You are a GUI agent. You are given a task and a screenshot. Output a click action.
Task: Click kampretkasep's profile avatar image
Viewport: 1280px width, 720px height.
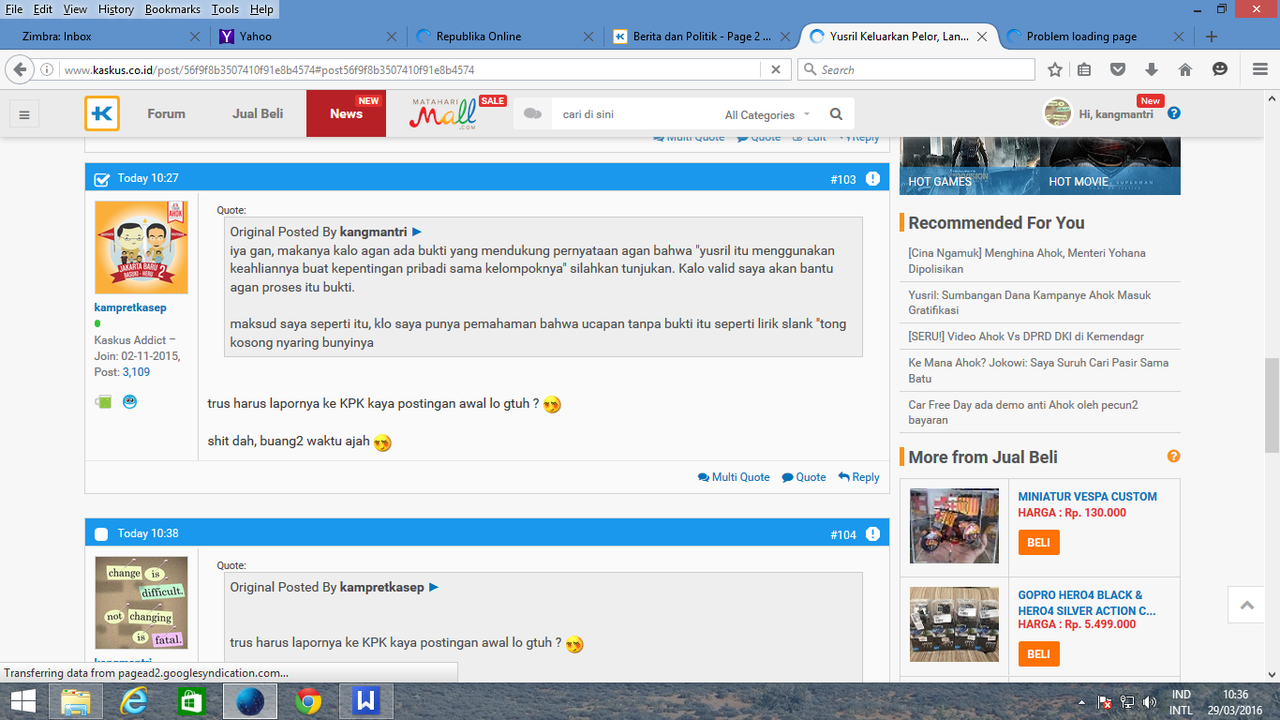coord(141,247)
